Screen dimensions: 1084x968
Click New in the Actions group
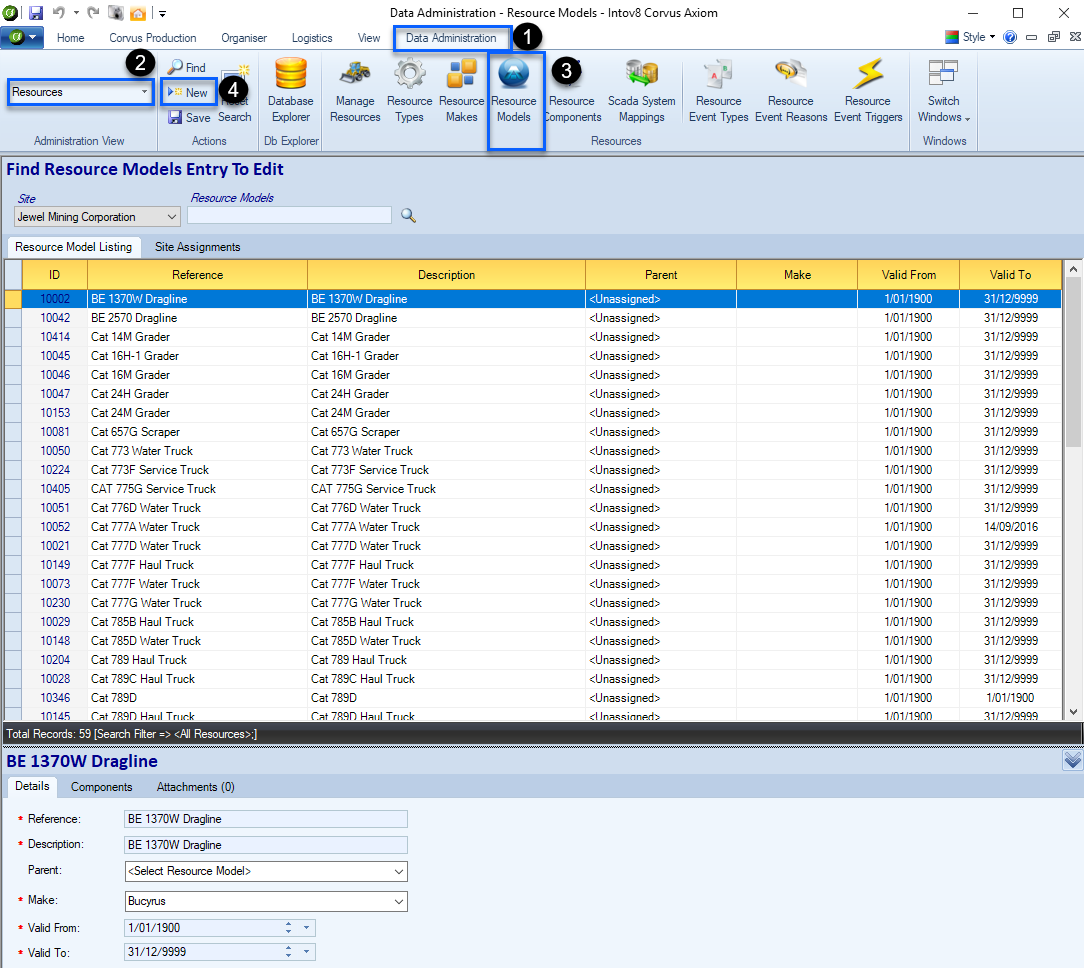[188, 93]
